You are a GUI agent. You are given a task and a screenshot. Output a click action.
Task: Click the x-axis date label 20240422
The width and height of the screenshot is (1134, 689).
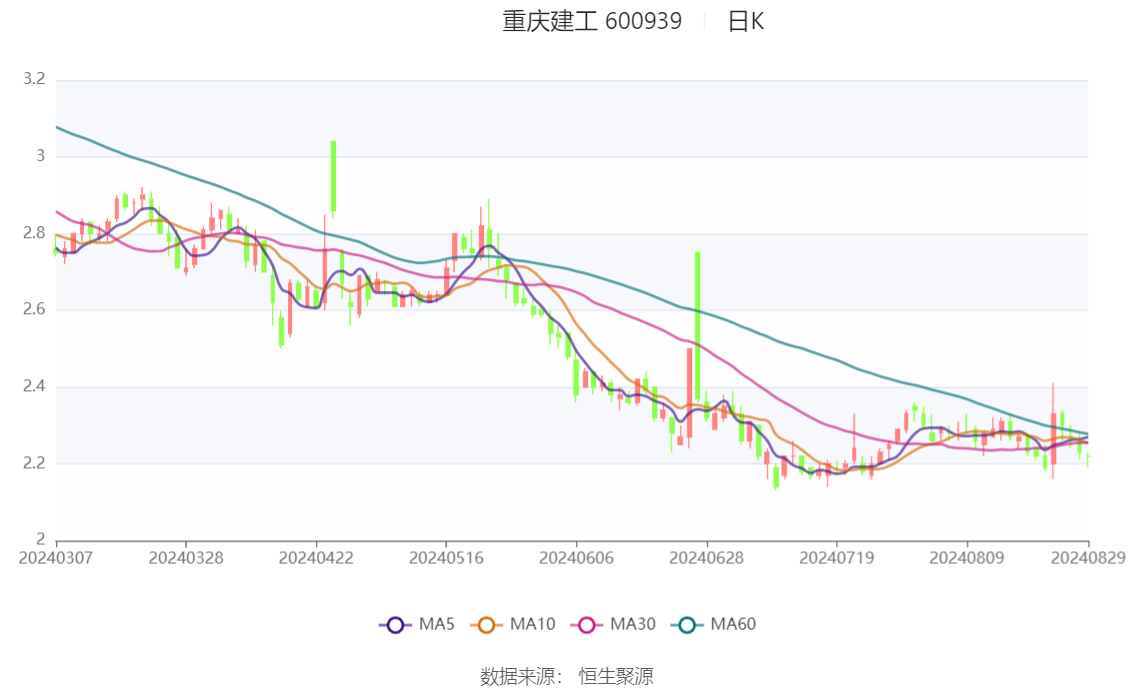point(316,558)
